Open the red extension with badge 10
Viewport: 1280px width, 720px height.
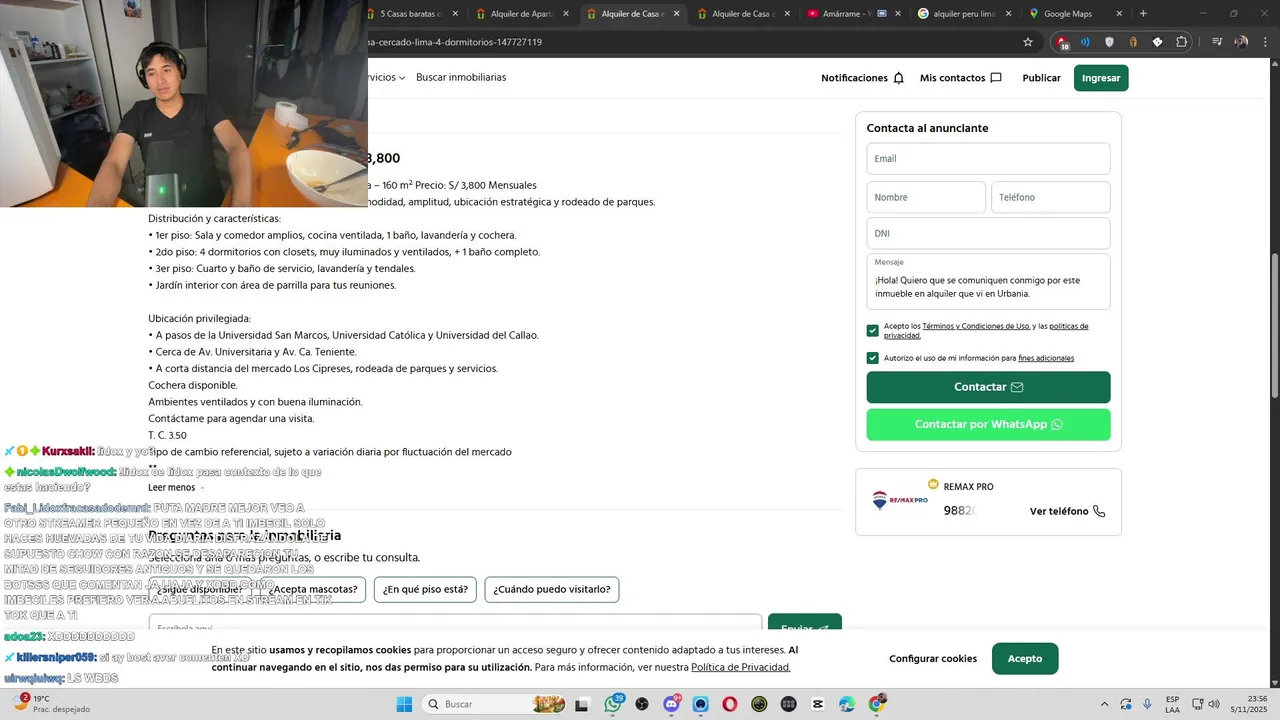pos(1062,42)
